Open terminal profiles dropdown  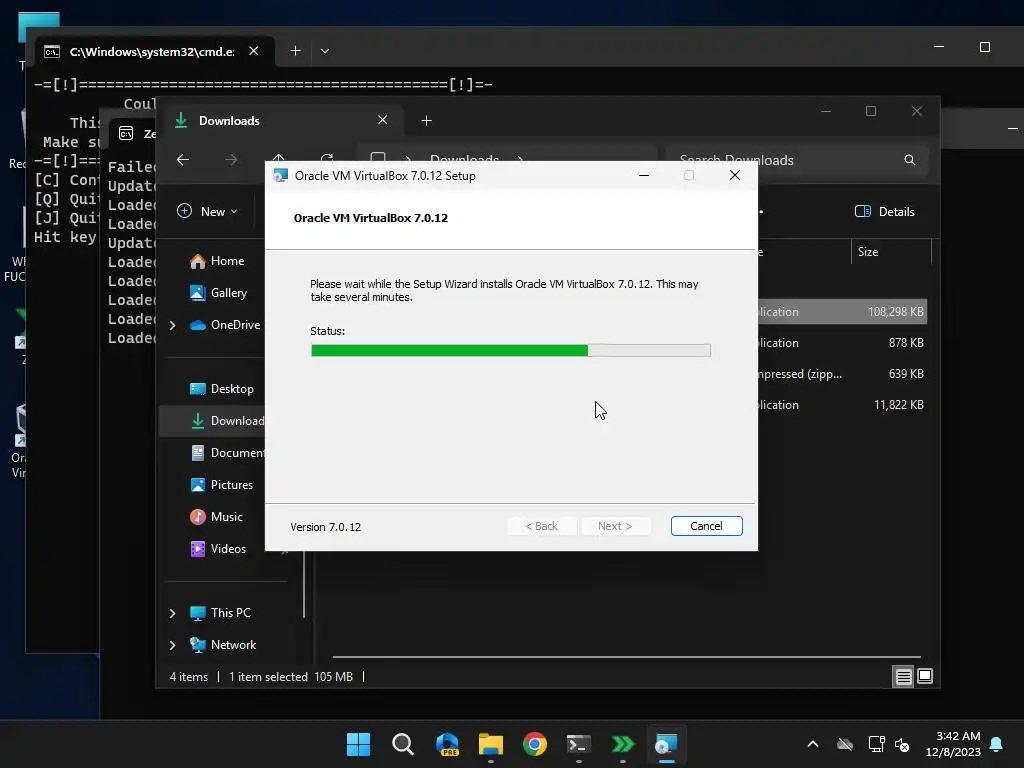click(325, 51)
